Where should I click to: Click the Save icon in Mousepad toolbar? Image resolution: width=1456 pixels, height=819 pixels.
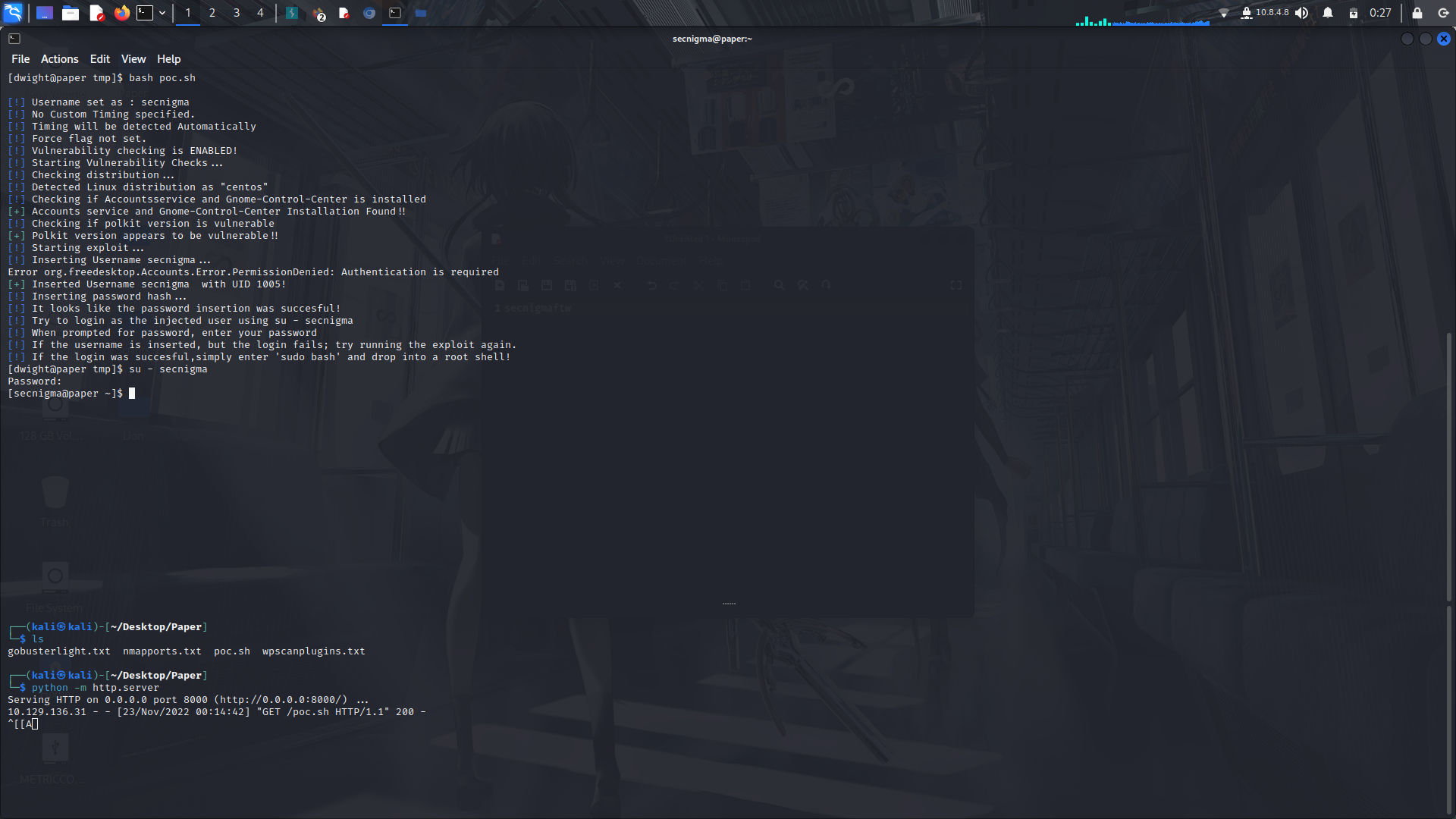(x=547, y=284)
